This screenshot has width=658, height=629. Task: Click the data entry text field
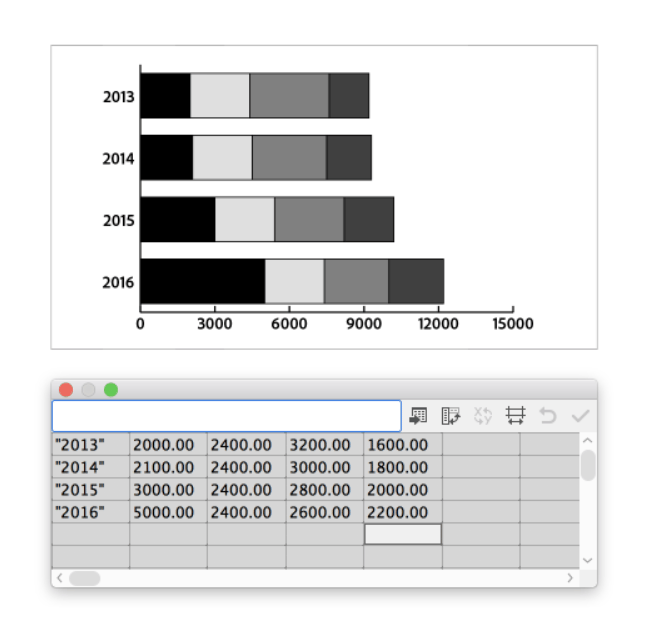click(226, 415)
